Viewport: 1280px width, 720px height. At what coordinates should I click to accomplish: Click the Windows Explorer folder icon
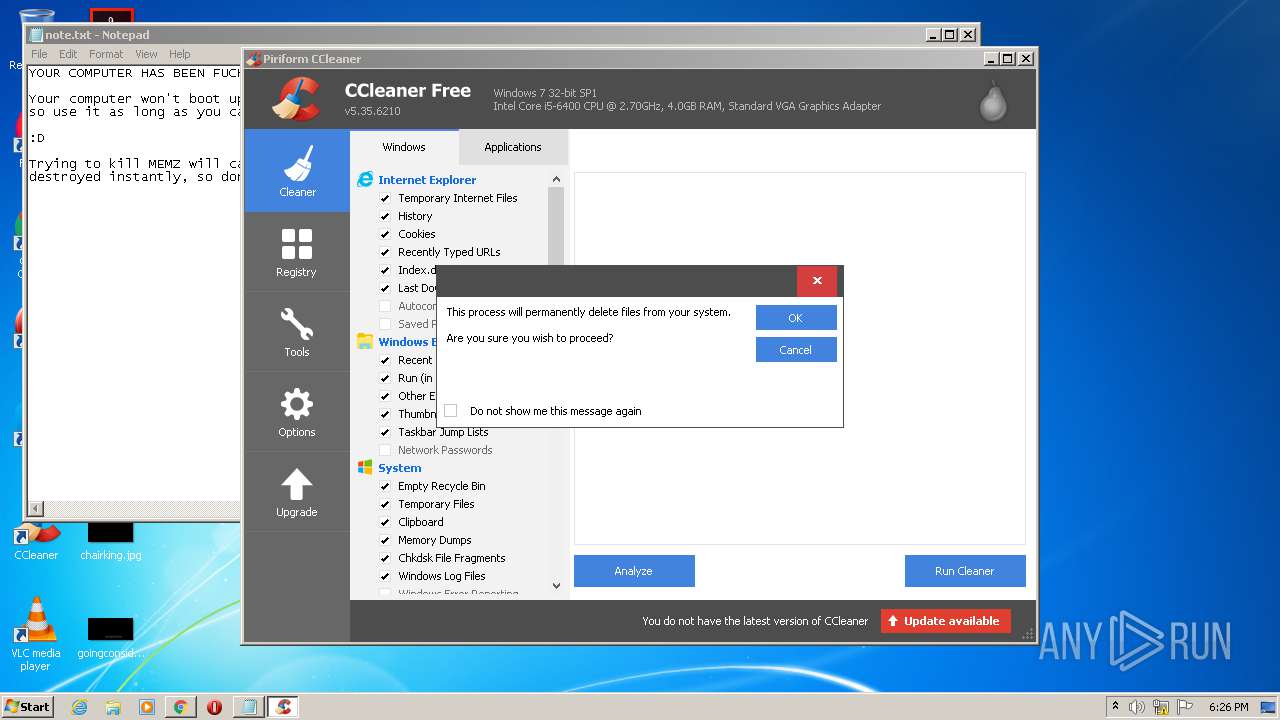pos(365,342)
